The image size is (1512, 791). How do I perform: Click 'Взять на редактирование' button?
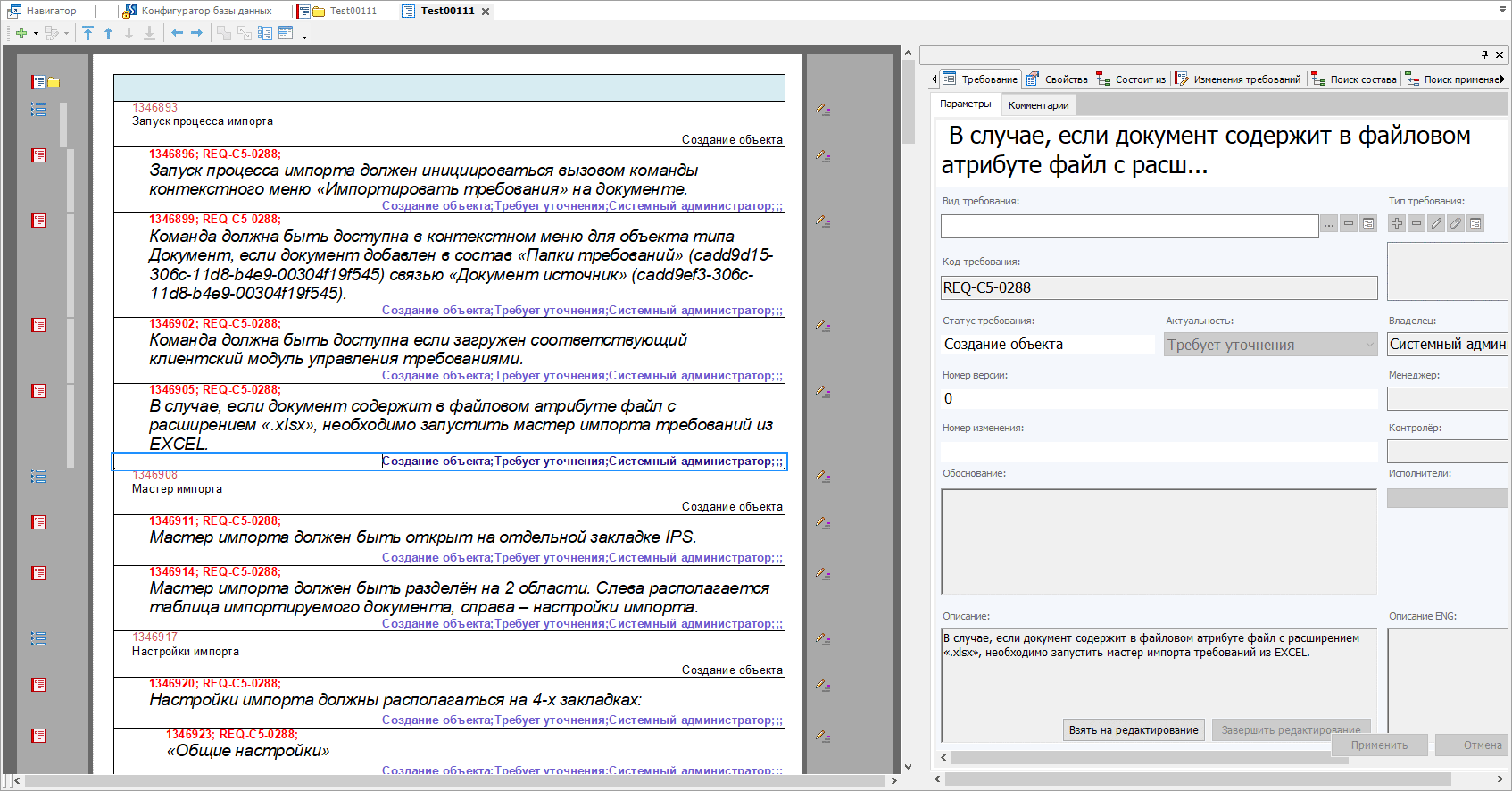pyautogui.click(x=1134, y=729)
